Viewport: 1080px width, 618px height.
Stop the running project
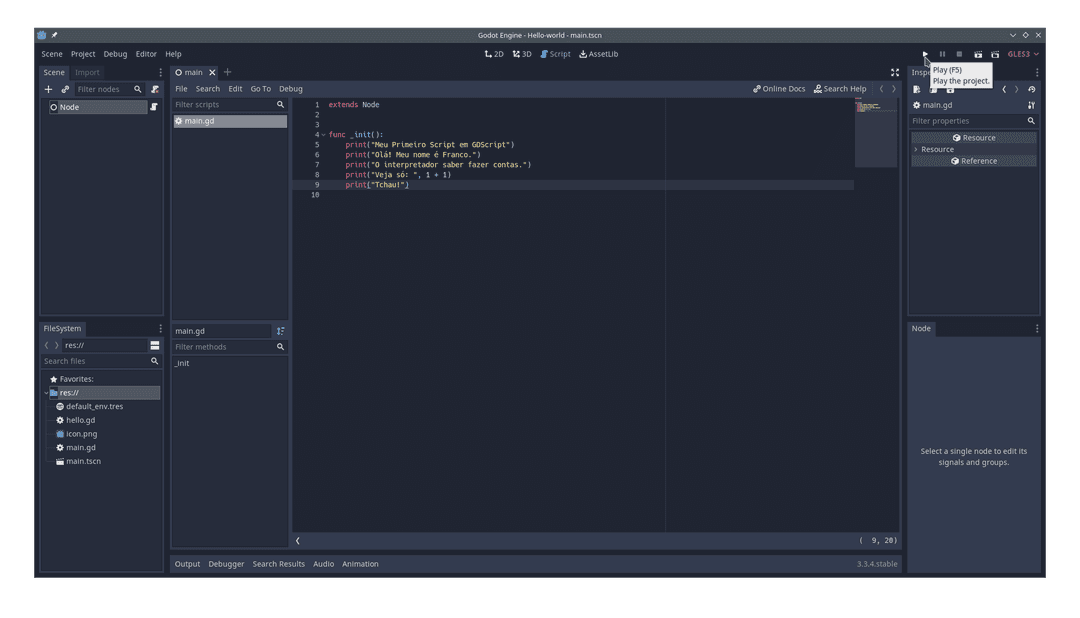[959, 54]
